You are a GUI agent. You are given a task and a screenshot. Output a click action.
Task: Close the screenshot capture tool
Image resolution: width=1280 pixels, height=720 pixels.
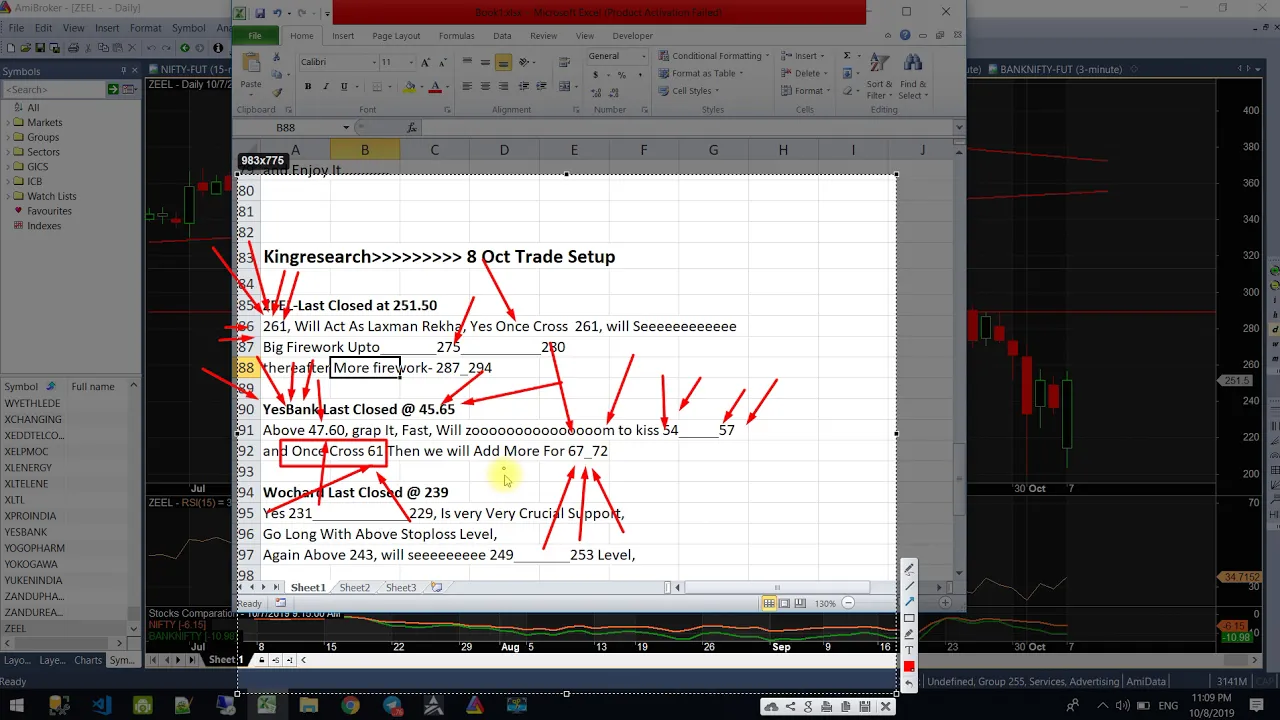coord(885,706)
